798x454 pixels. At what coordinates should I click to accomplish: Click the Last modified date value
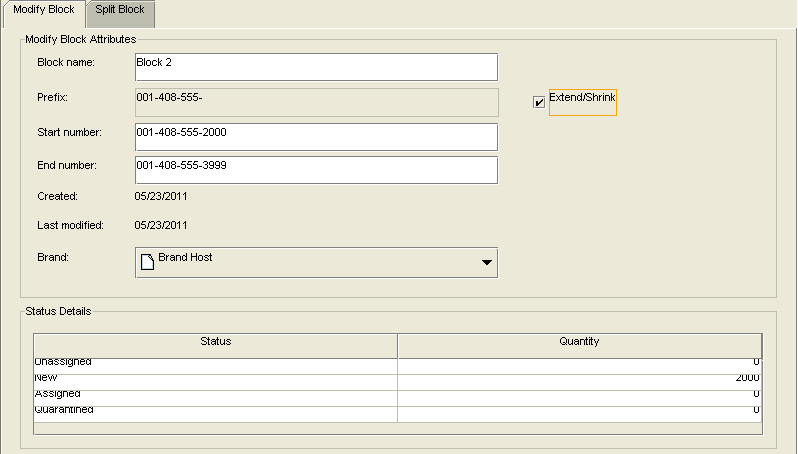click(161, 225)
